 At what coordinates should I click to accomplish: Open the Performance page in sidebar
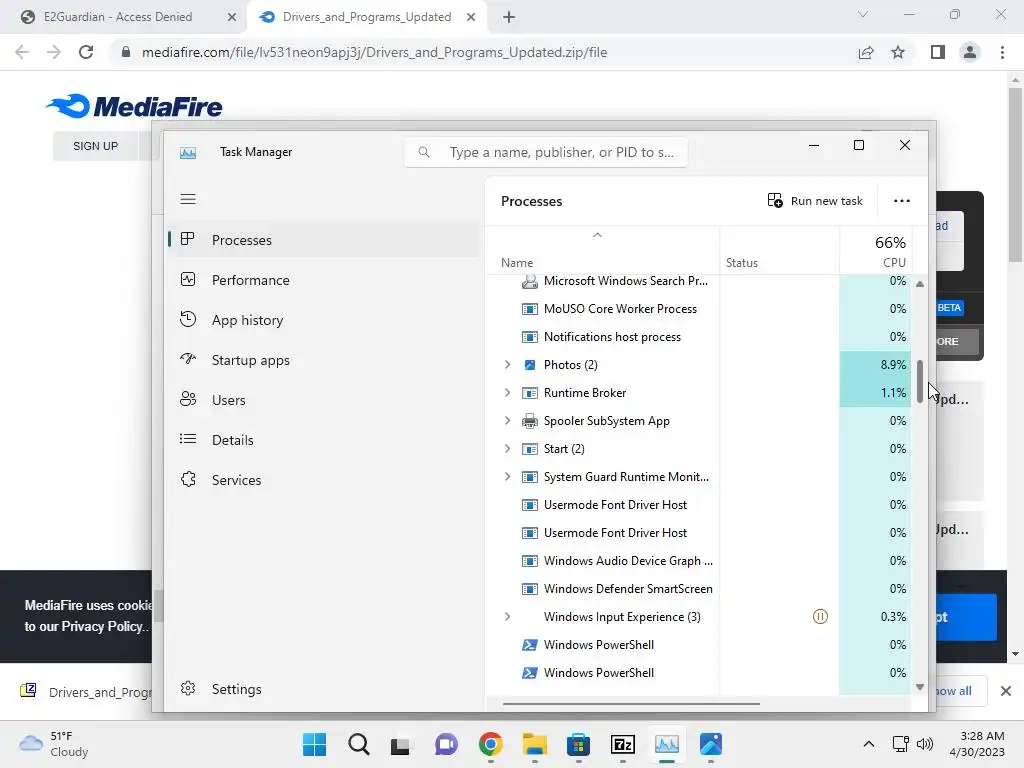tap(323, 280)
